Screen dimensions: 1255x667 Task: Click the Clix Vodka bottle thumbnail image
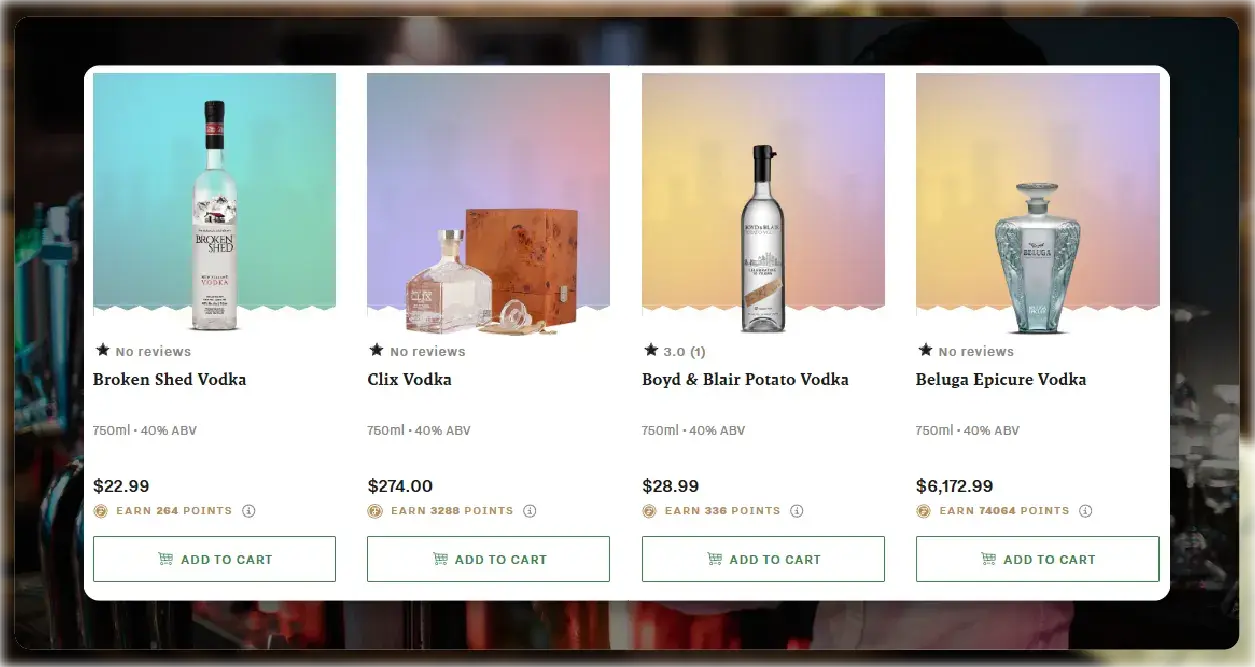click(488, 200)
